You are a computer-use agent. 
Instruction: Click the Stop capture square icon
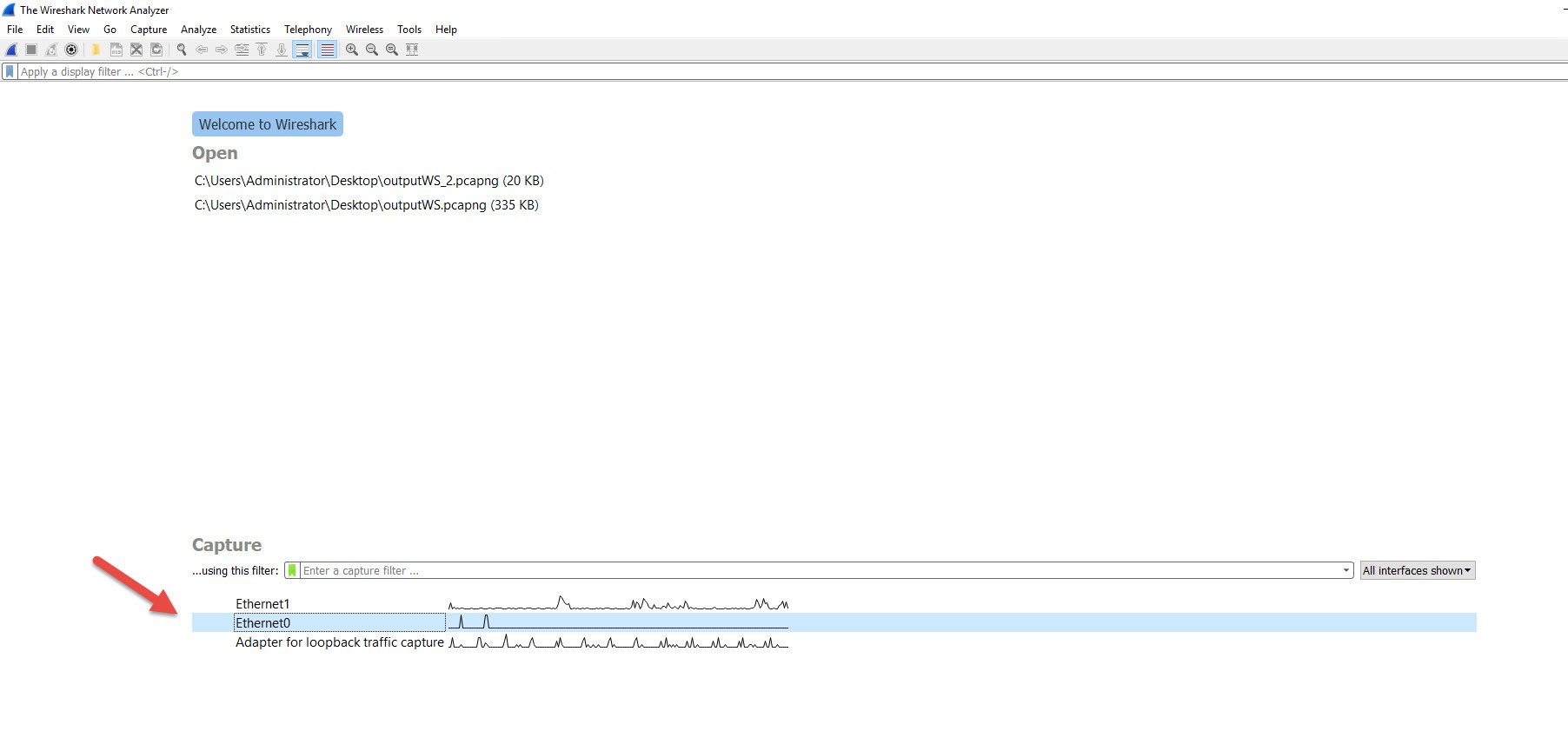point(31,50)
